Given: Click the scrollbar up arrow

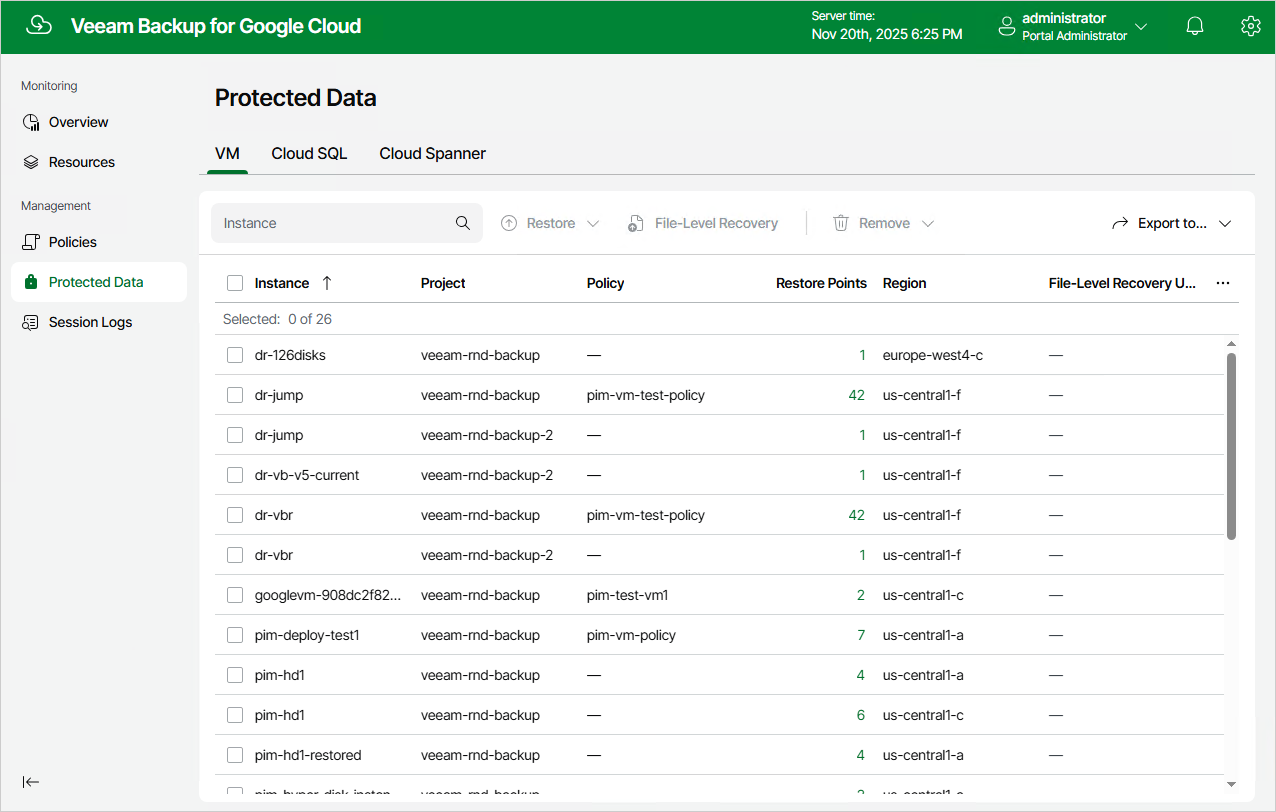Looking at the screenshot, I should pos(1231,344).
